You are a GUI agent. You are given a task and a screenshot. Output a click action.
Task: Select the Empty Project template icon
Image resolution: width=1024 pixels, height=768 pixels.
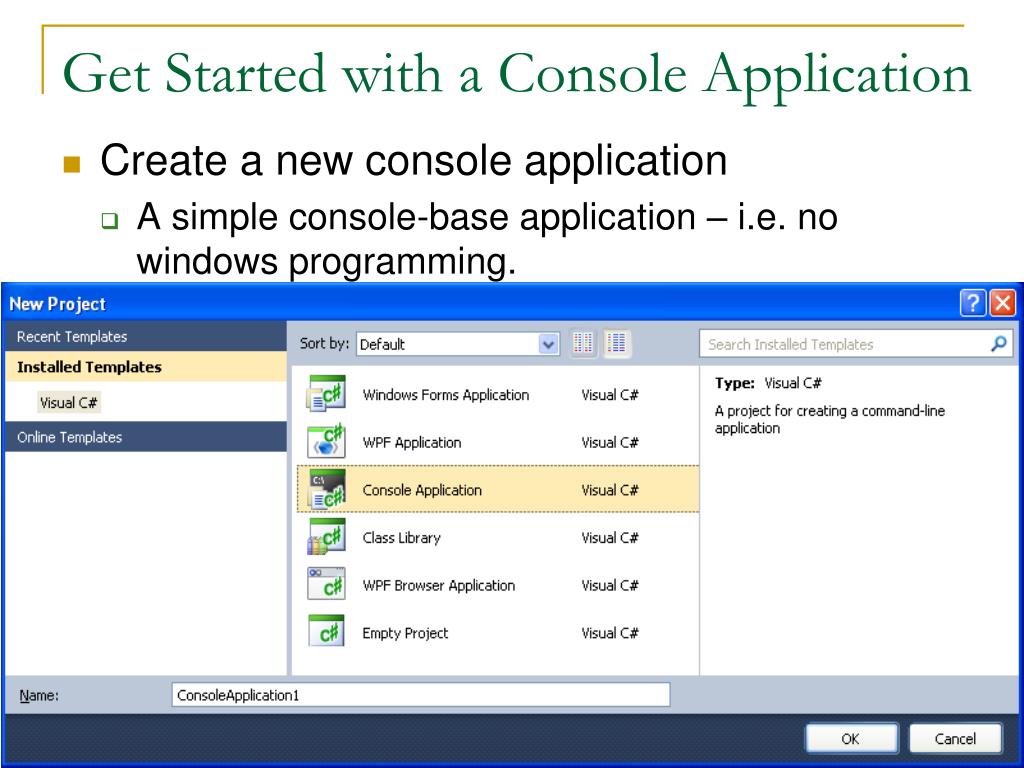326,631
